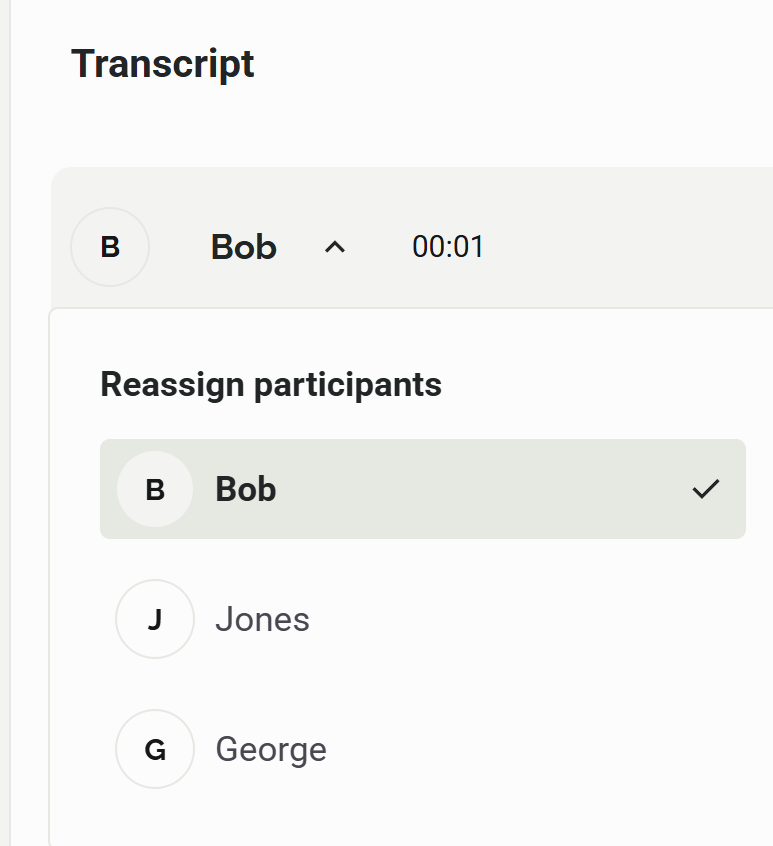Click the 'Reassign participants' section header
This screenshot has width=773, height=846.
pos(270,384)
